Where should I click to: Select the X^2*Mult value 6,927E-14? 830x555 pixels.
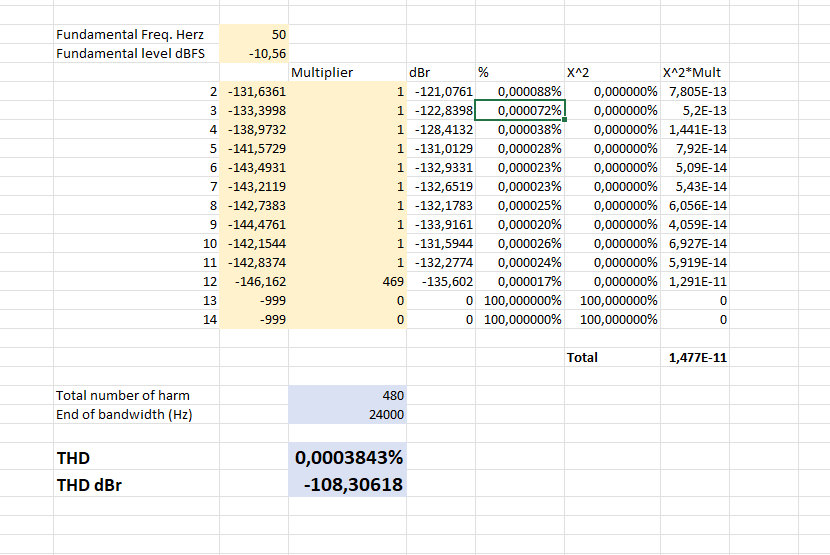point(694,244)
